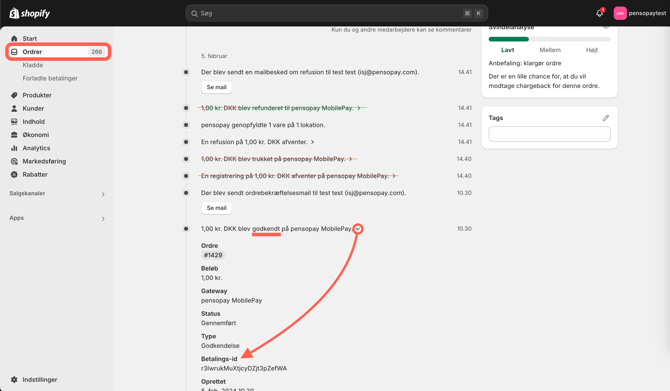The image size is (670, 391).
Task: Collapse the godkendt payment details chevron
Action: click(x=358, y=229)
